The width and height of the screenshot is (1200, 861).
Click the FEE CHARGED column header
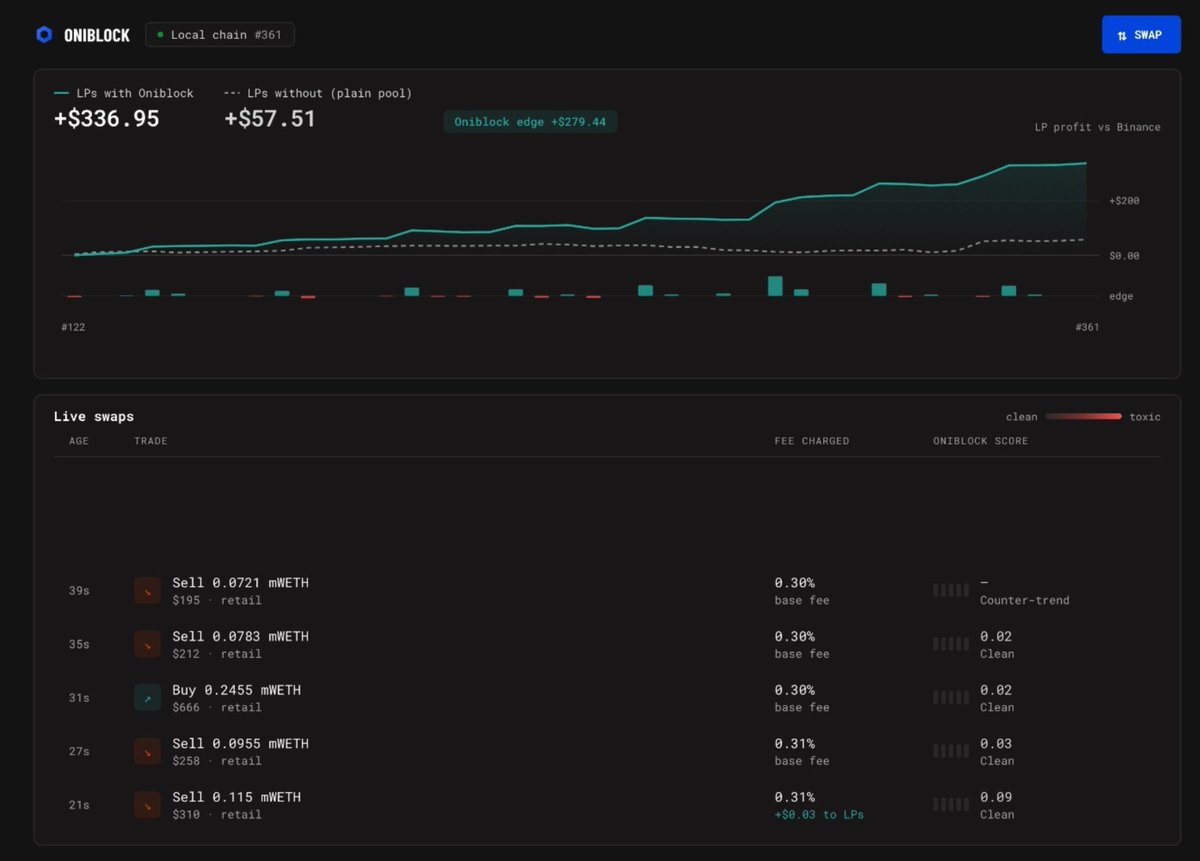[x=812, y=441]
